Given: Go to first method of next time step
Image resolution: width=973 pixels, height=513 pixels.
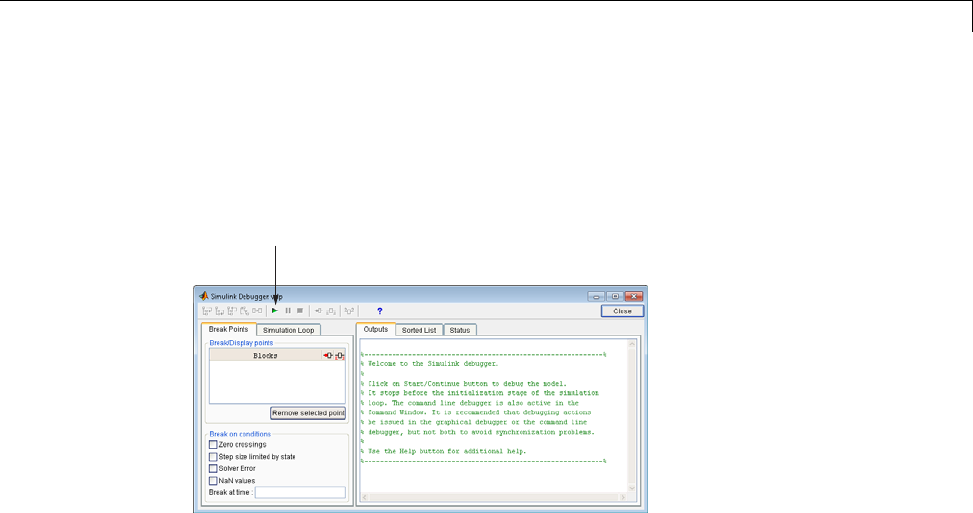Looking at the screenshot, I should (244, 311).
